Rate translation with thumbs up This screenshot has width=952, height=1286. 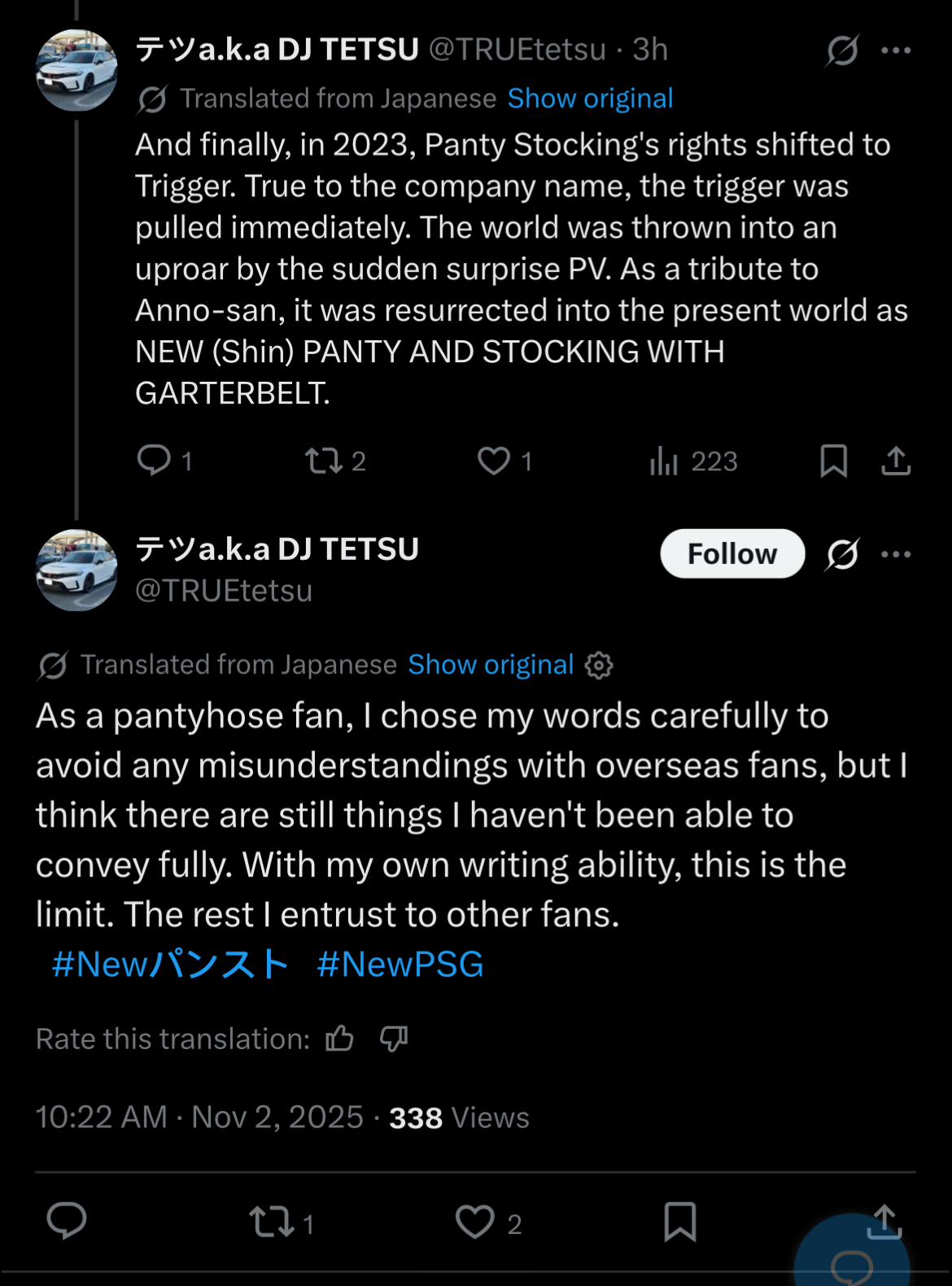coord(339,1039)
